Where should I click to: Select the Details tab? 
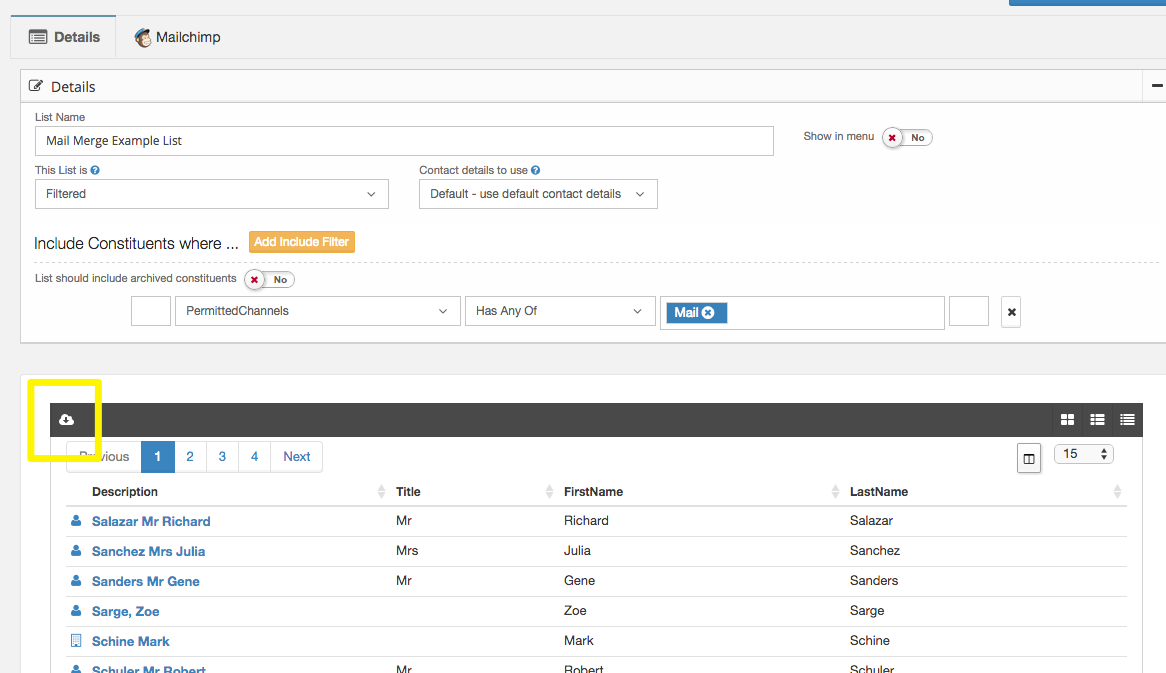(x=65, y=37)
